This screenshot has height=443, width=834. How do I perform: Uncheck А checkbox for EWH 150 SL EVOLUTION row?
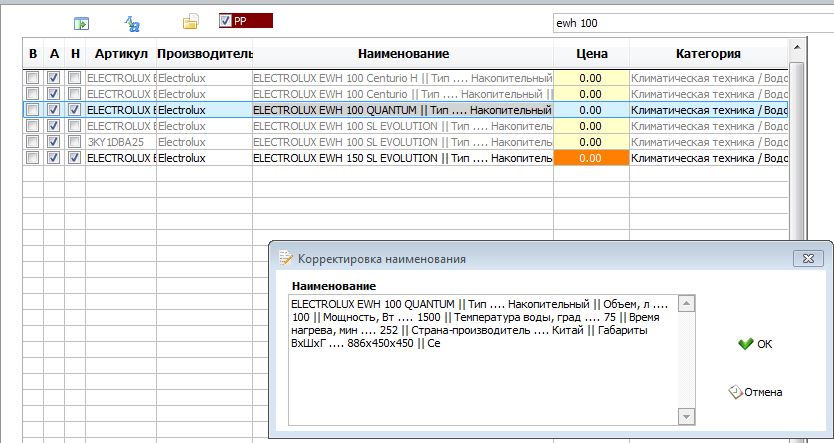click(54, 157)
